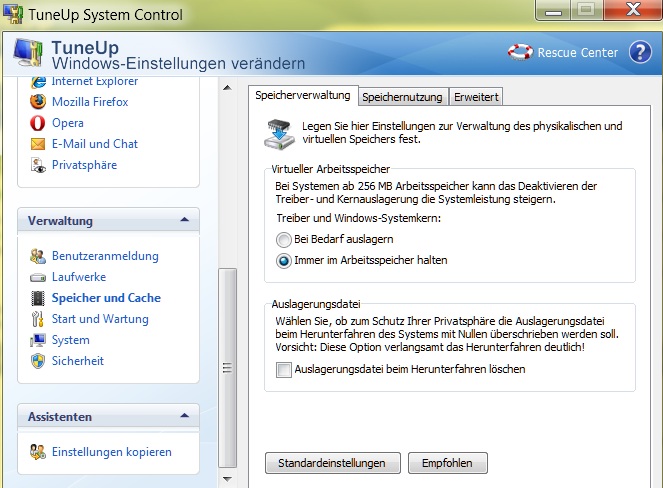
Task: Open the Laufwerke link
Action: 79,277
